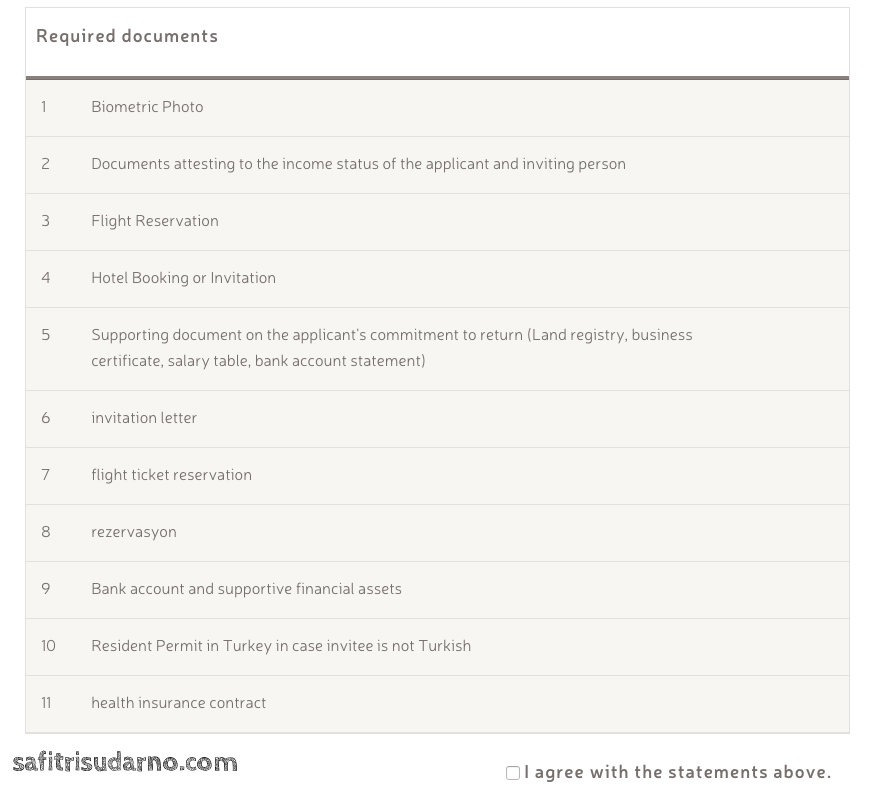Click row number 11 in the list
Image resolution: width=874 pixels, height=792 pixels.
pos(46,703)
